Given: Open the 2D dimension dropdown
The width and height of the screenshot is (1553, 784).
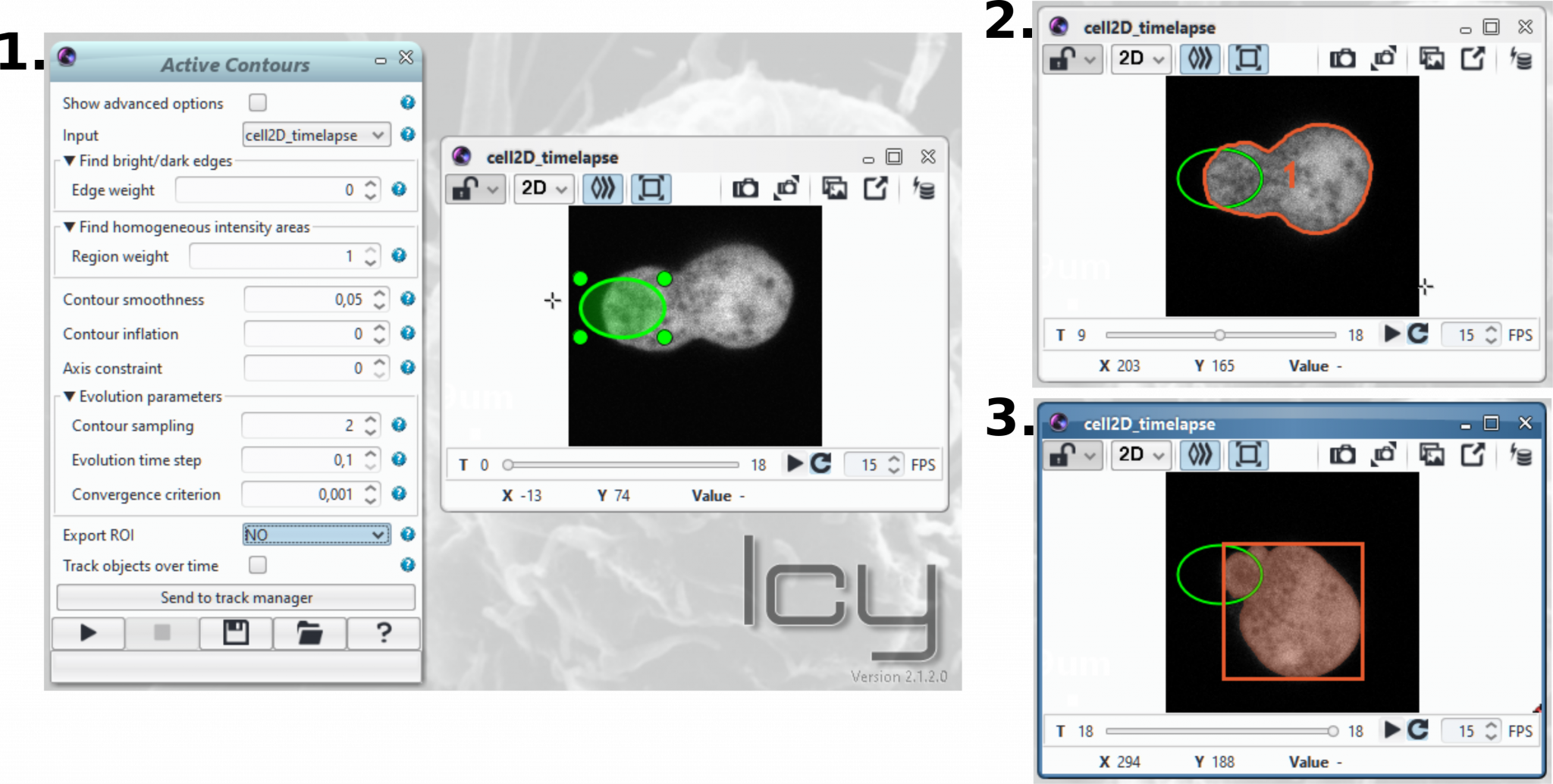Looking at the screenshot, I should pos(543,189).
